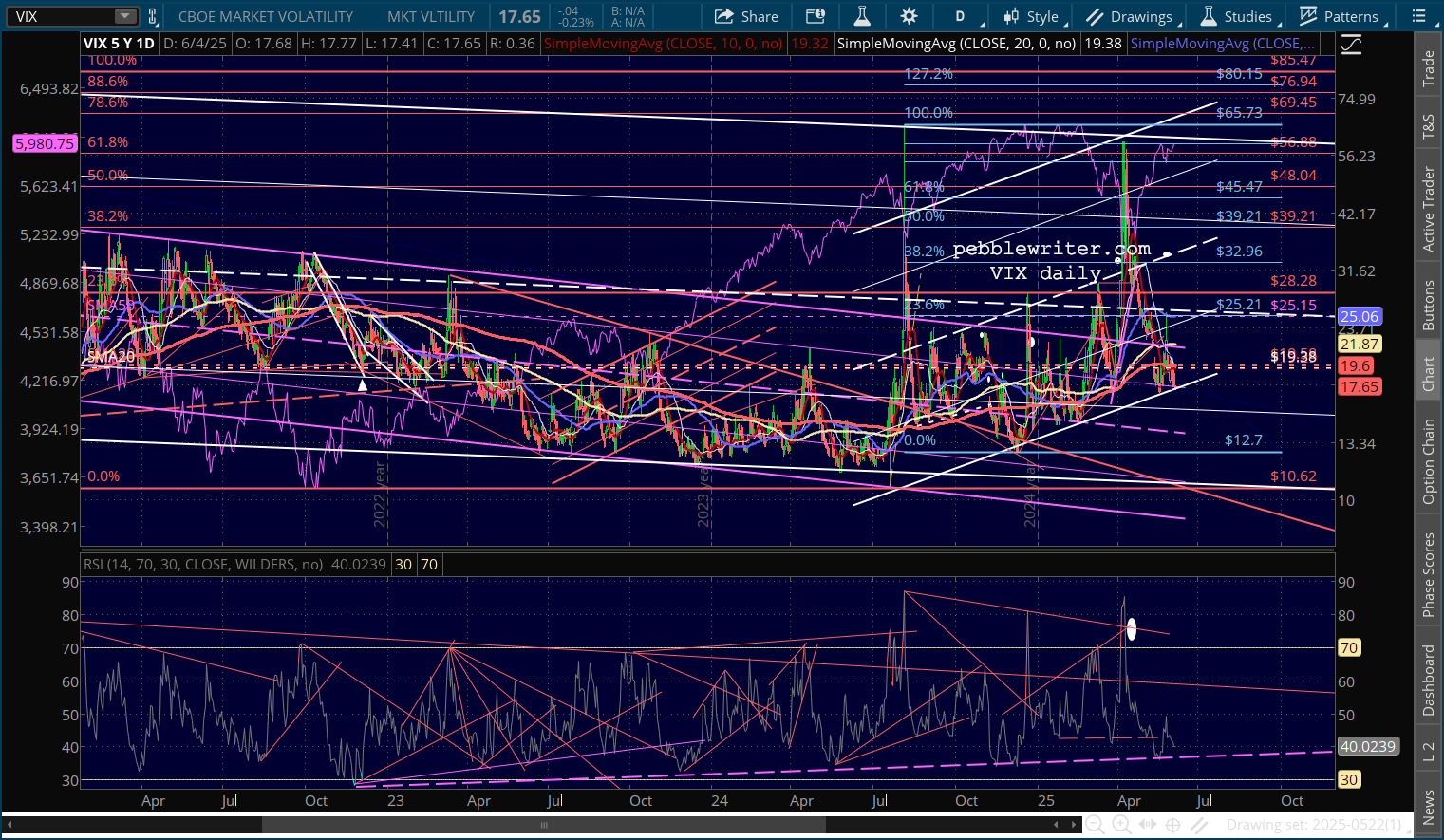Select the trendline drawing tool icon

pyautogui.click(x=1199, y=825)
